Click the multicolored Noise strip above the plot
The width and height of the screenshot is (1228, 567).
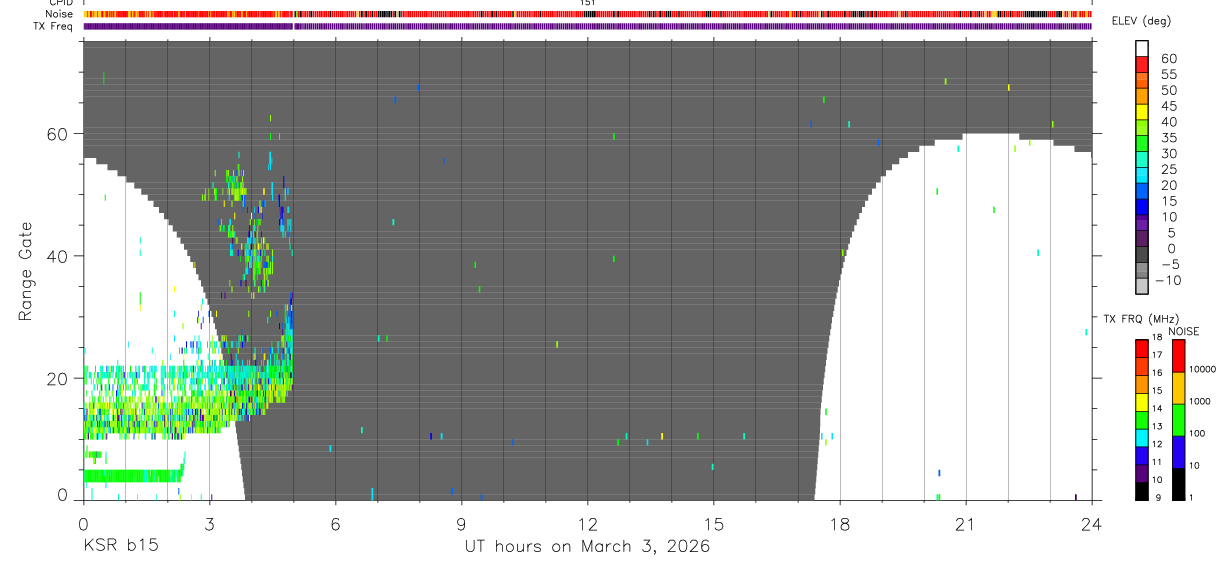tap(587, 14)
